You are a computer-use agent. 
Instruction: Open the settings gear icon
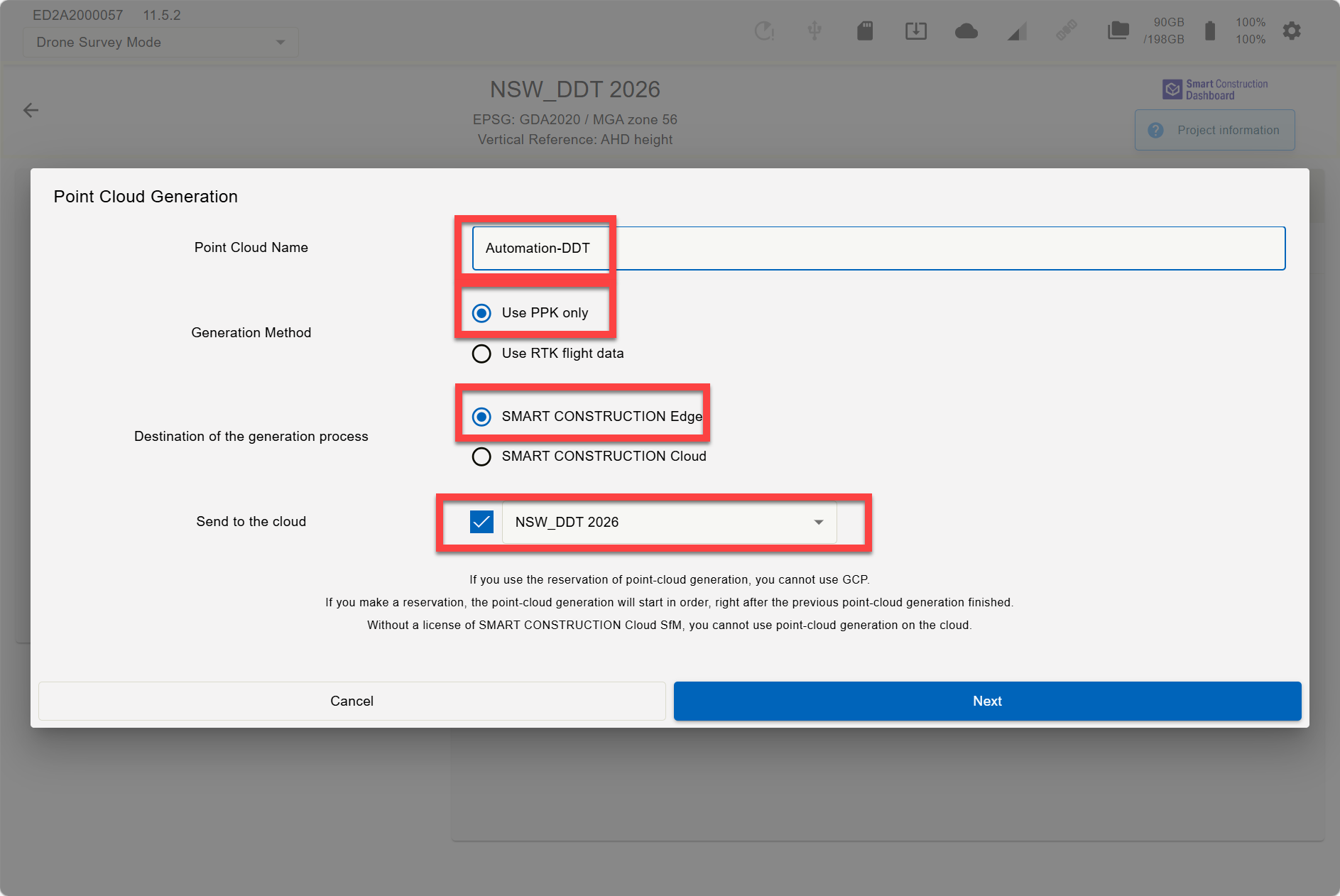(x=1292, y=31)
